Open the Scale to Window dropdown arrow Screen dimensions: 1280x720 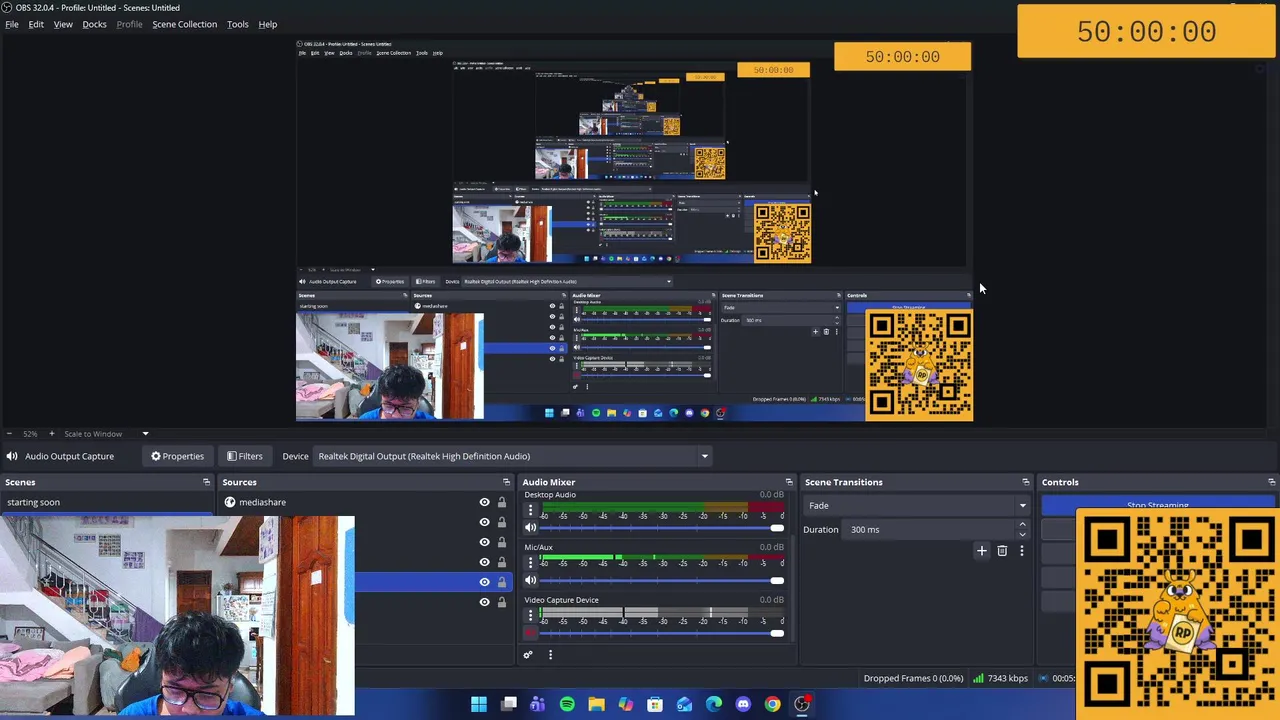pos(145,434)
